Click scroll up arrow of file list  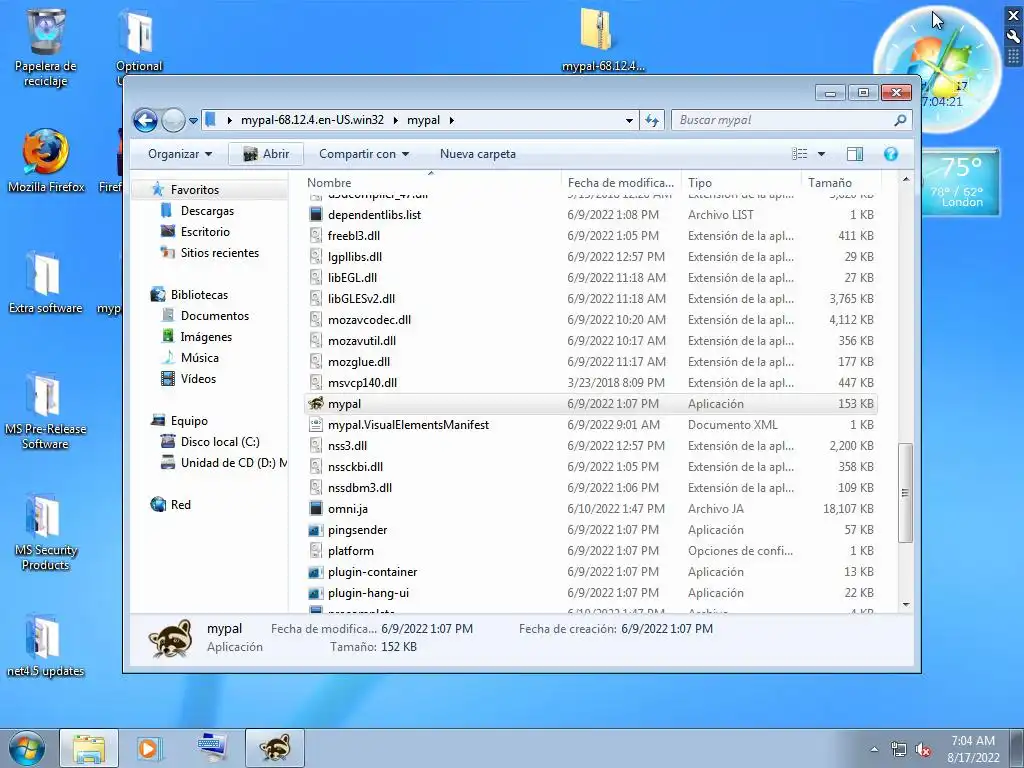pyautogui.click(x=906, y=180)
